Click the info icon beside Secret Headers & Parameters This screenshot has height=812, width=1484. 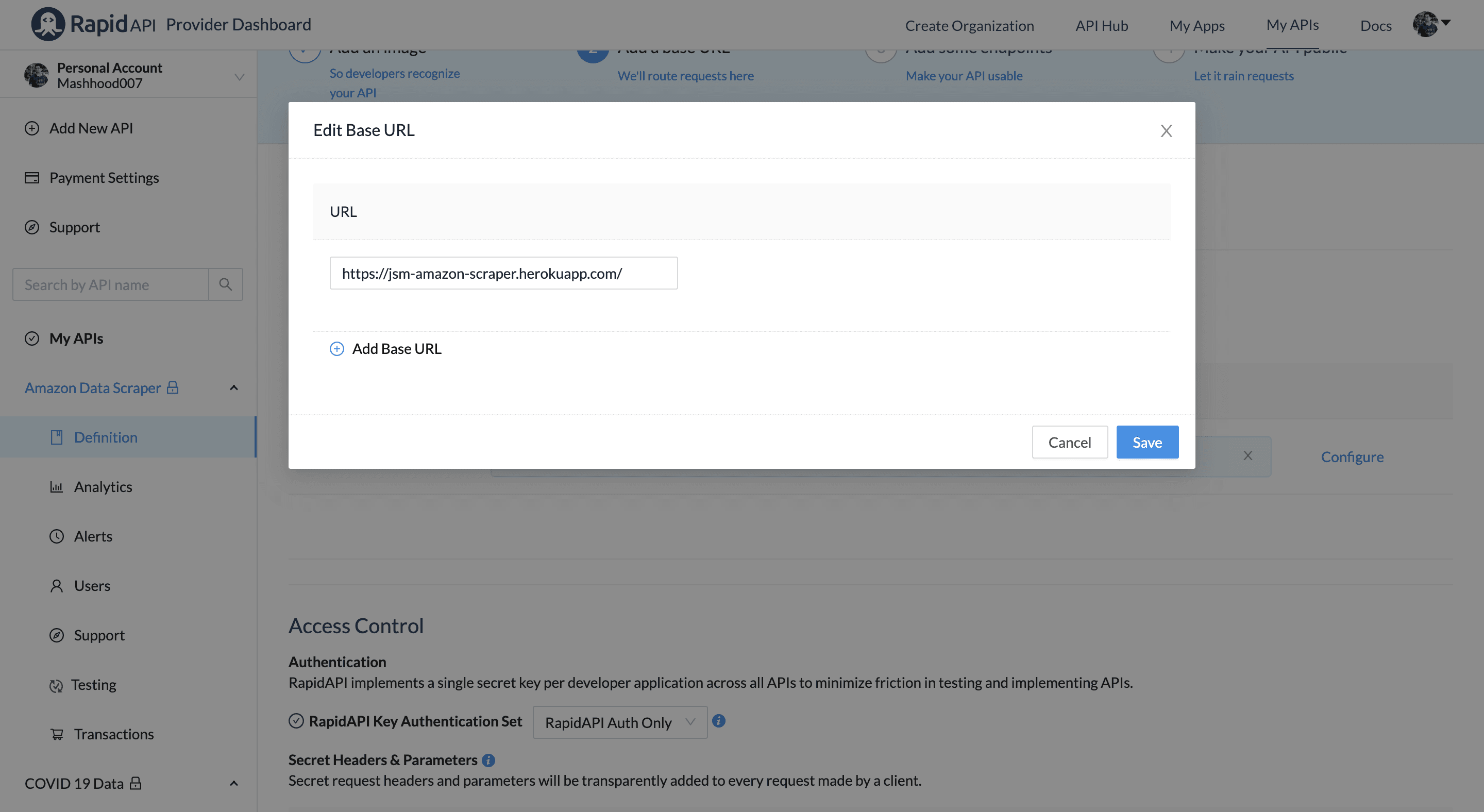[488, 760]
